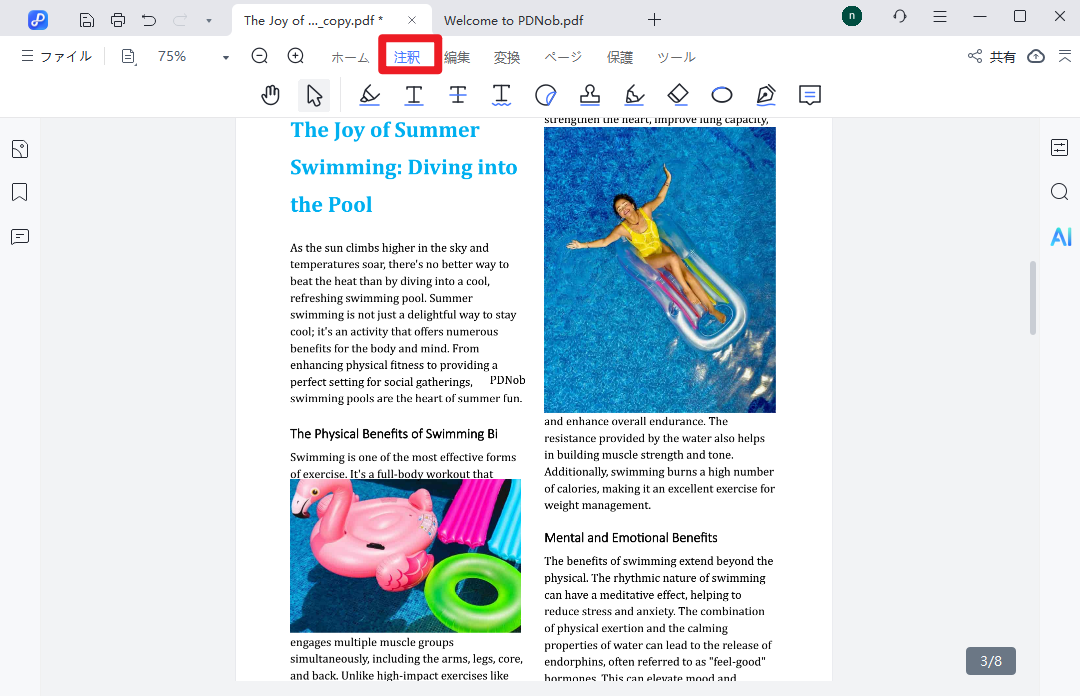
Task: Add a sticky note comment
Action: pos(810,95)
